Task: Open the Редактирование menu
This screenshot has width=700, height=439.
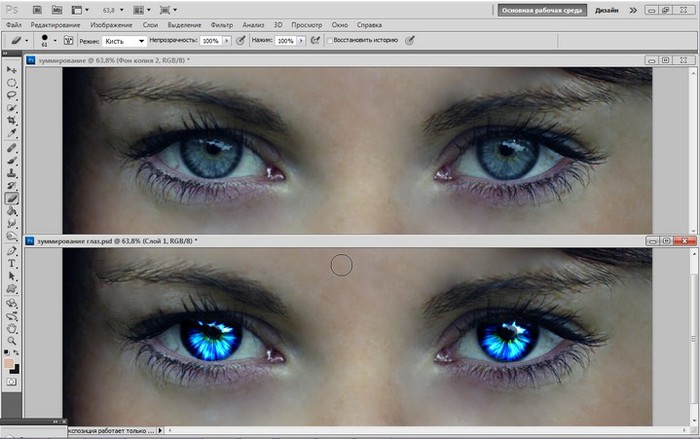Action: tap(55, 25)
